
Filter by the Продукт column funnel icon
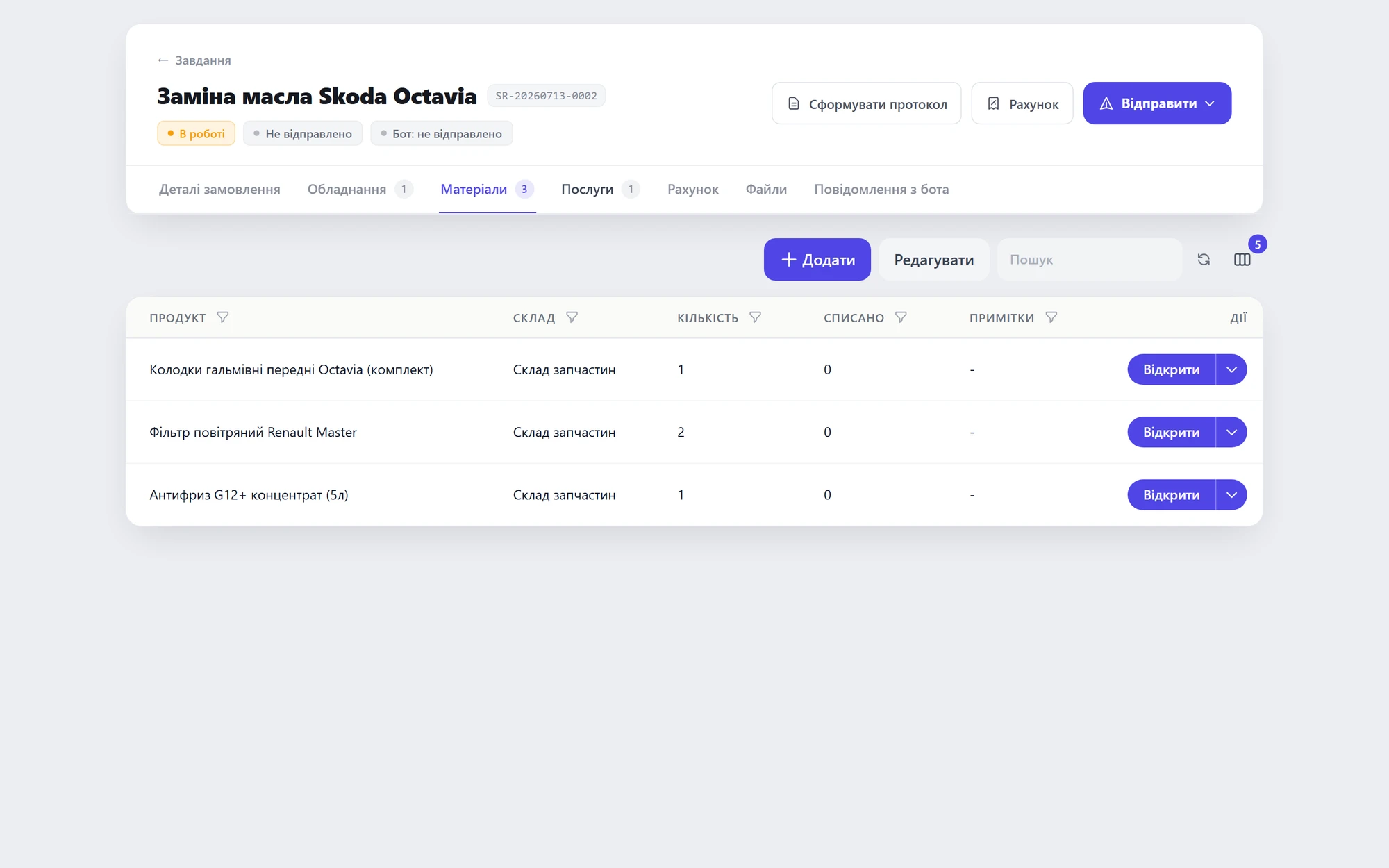(222, 317)
